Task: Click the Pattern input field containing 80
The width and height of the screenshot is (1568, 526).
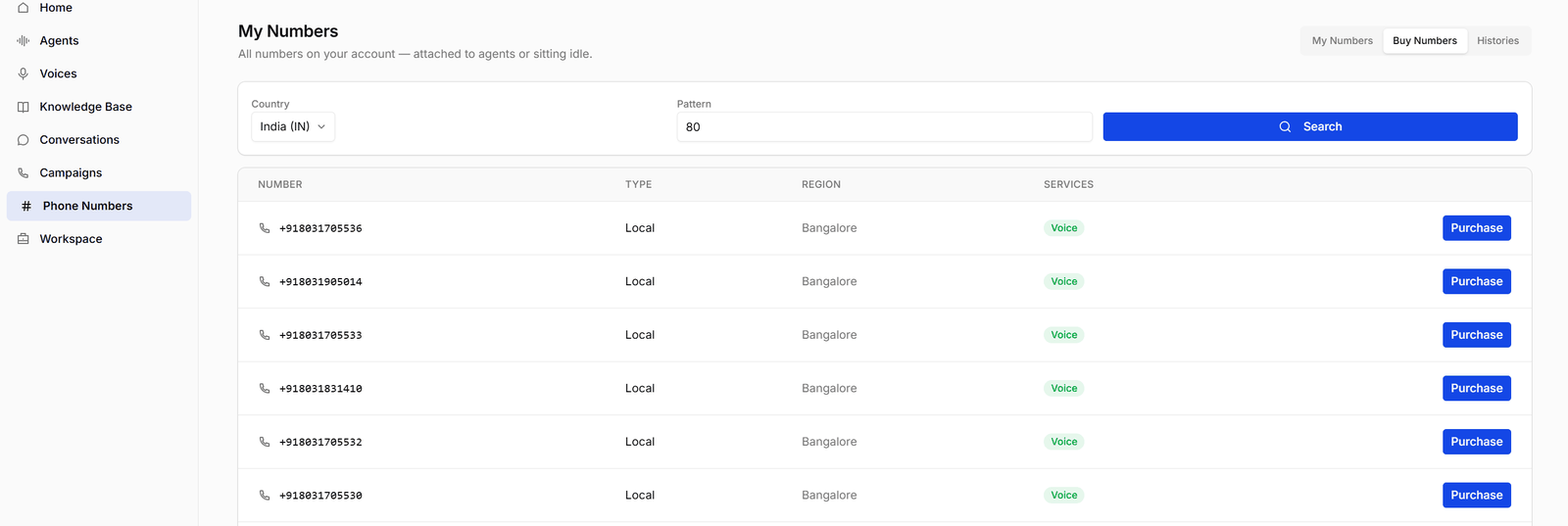Action: 884,126
